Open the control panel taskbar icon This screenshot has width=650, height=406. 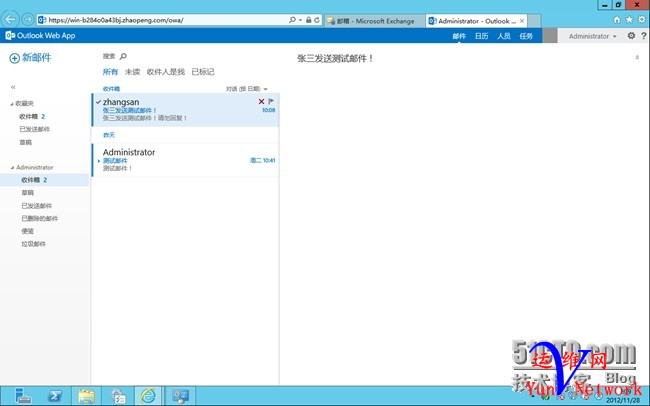click(181, 396)
